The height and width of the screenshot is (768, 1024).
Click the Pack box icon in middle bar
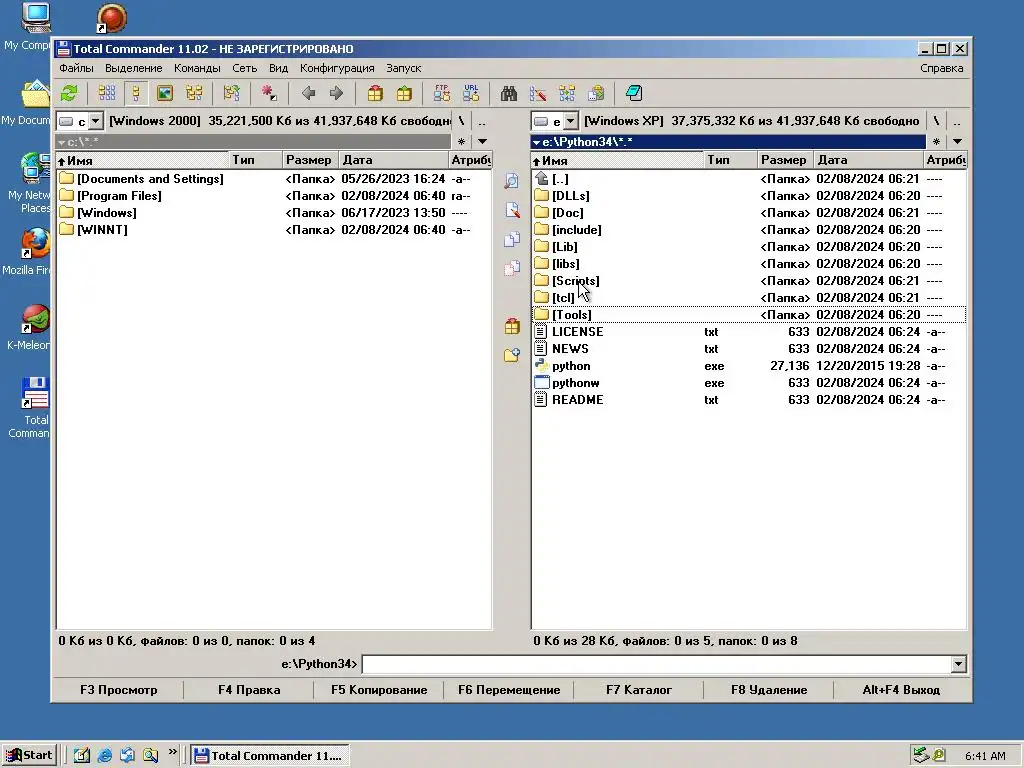[512, 326]
